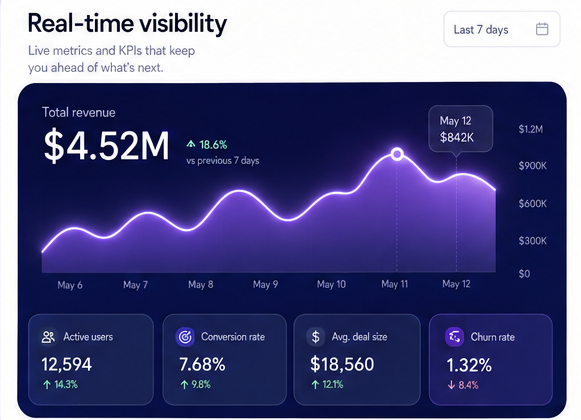The height and width of the screenshot is (420, 581).
Task: Click the 8.4% decrease value
Action: click(468, 385)
